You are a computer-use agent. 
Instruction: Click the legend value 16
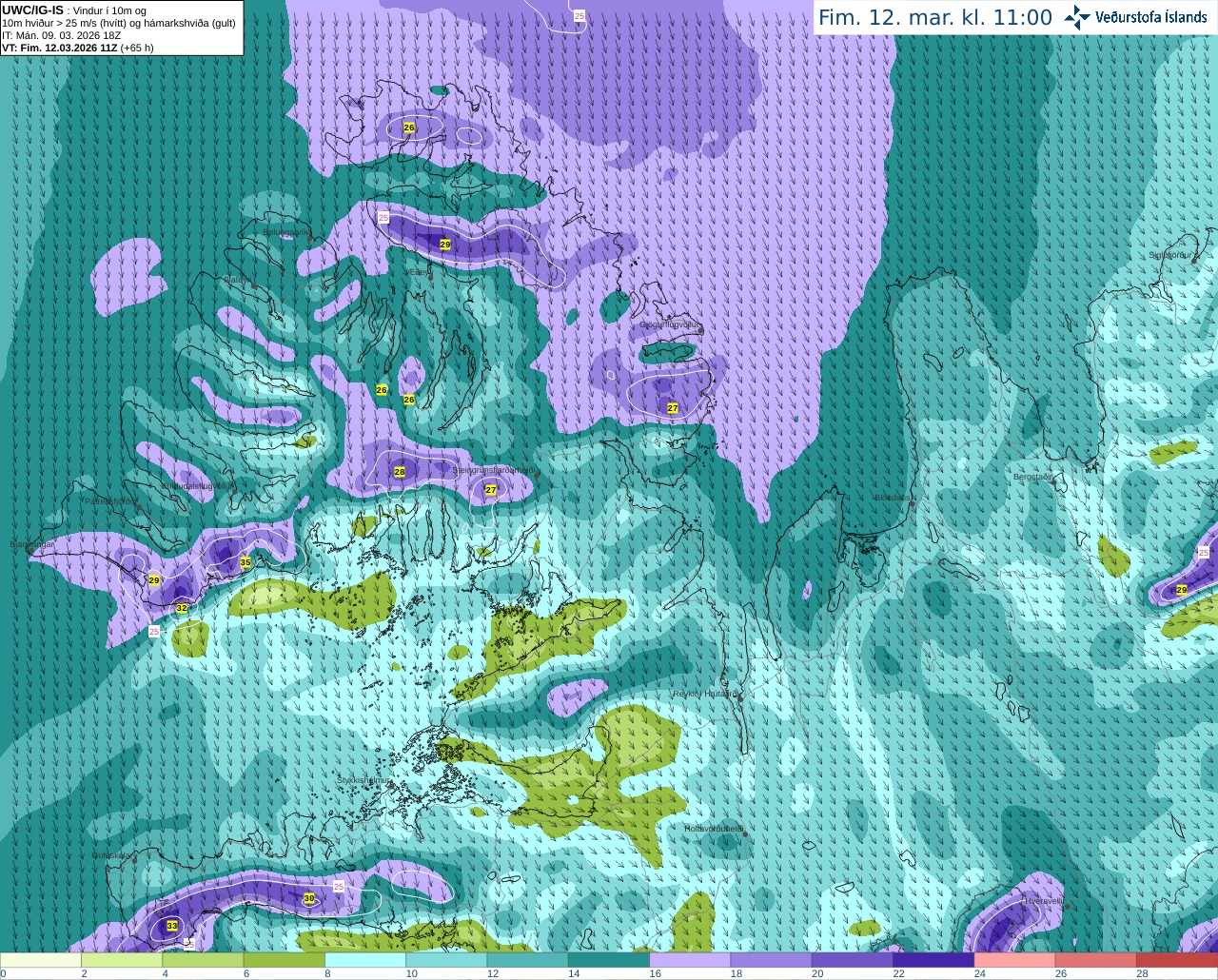coord(656,973)
